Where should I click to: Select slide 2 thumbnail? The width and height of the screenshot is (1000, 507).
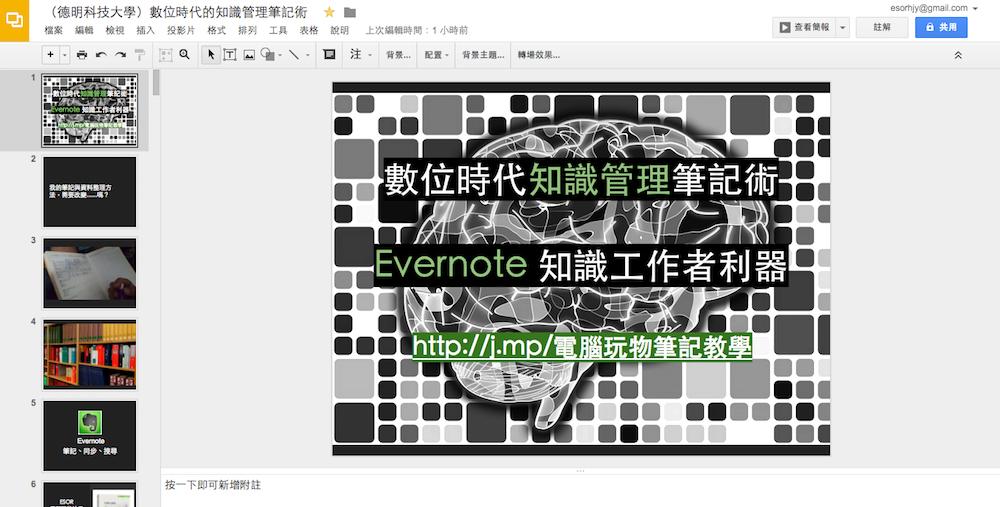click(90, 192)
